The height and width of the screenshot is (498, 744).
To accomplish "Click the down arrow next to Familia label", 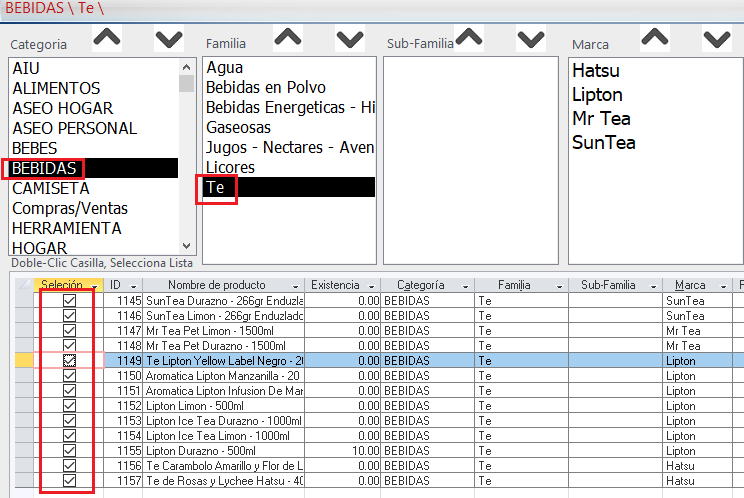I will tap(350, 39).
